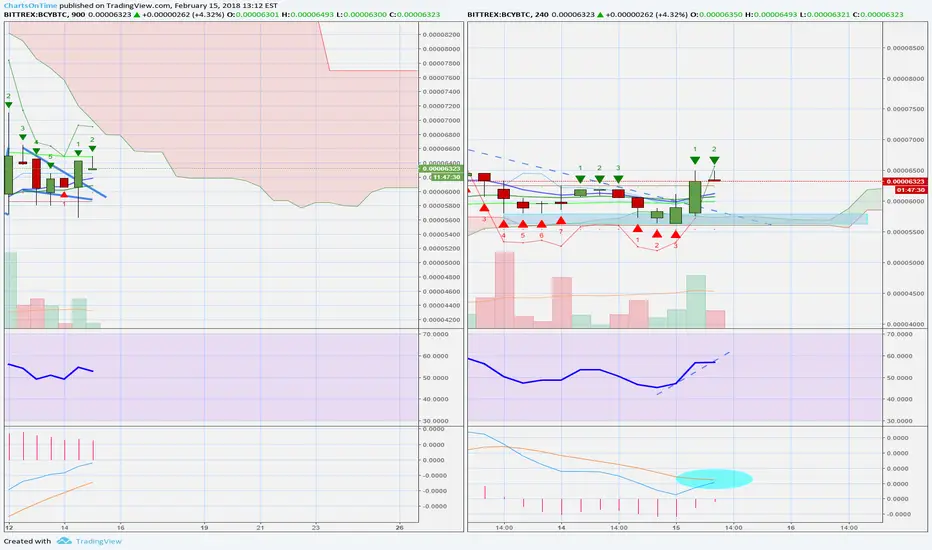The width and height of the screenshot is (932, 550).
Task: Select the 01:47:30 countdown label
Action: tap(911, 190)
